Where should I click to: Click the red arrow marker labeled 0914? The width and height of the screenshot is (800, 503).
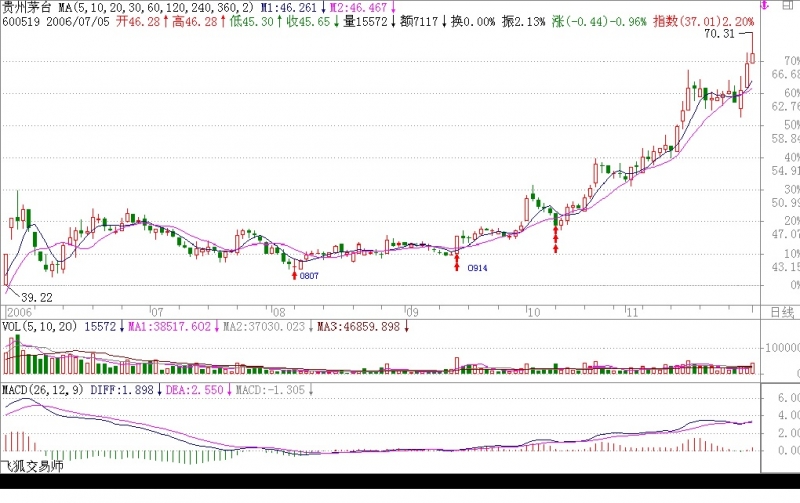pos(457,262)
